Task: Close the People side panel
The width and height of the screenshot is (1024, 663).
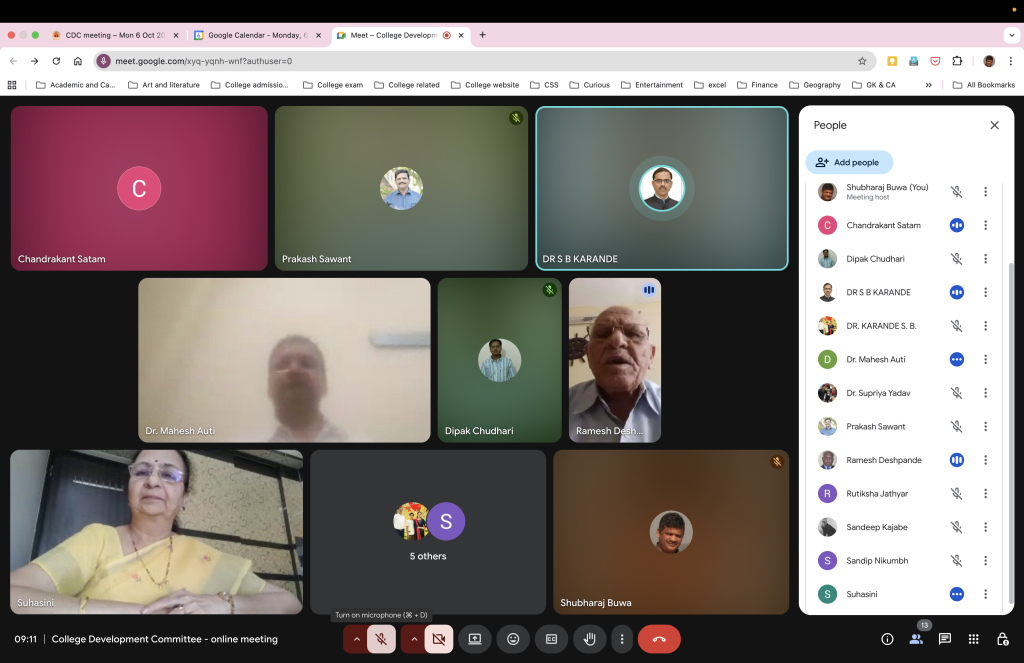Action: tap(994, 125)
